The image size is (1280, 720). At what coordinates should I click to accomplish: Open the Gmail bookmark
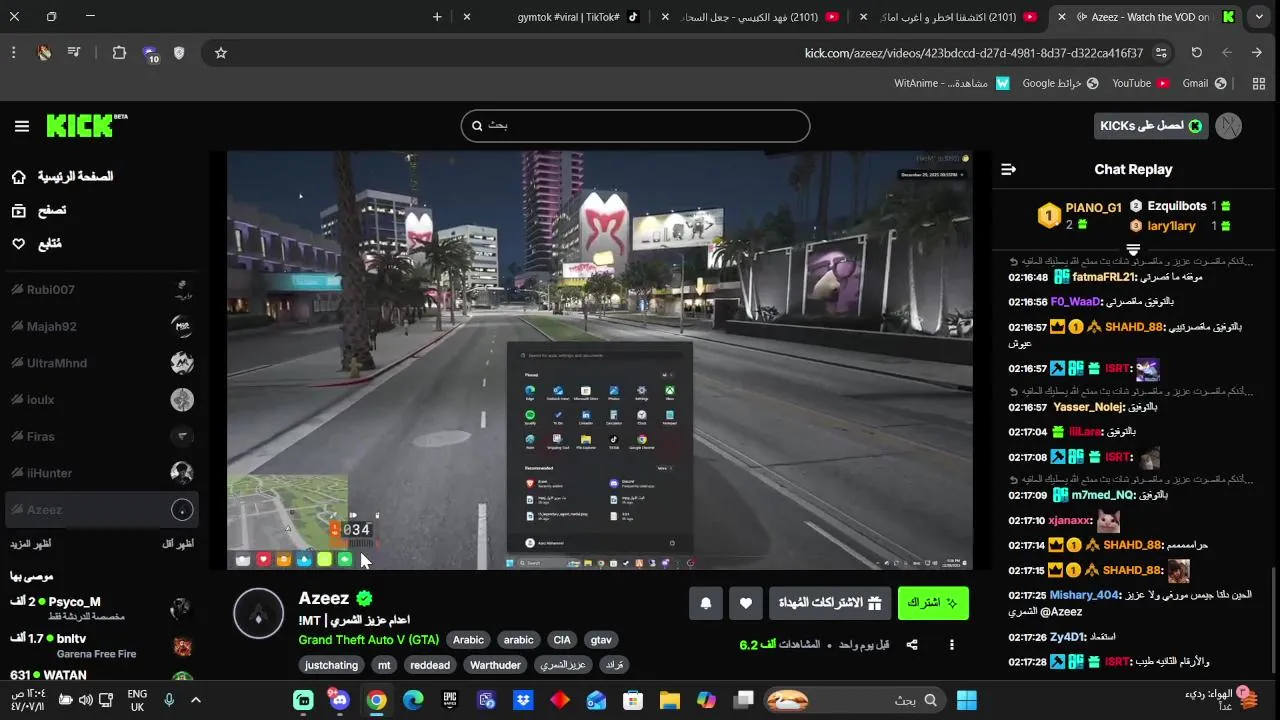pyautogui.click(x=1204, y=83)
